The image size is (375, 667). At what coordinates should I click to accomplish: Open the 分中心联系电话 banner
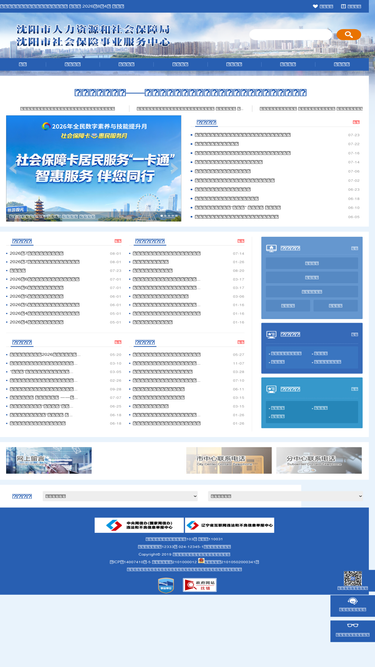pos(319,460)
